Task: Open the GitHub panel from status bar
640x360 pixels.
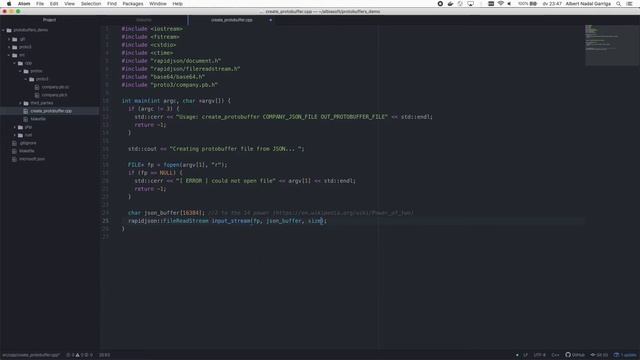Action: click(x=575, y=355)
